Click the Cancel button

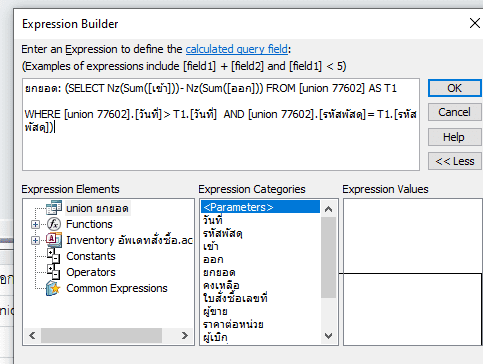point(454,112)
